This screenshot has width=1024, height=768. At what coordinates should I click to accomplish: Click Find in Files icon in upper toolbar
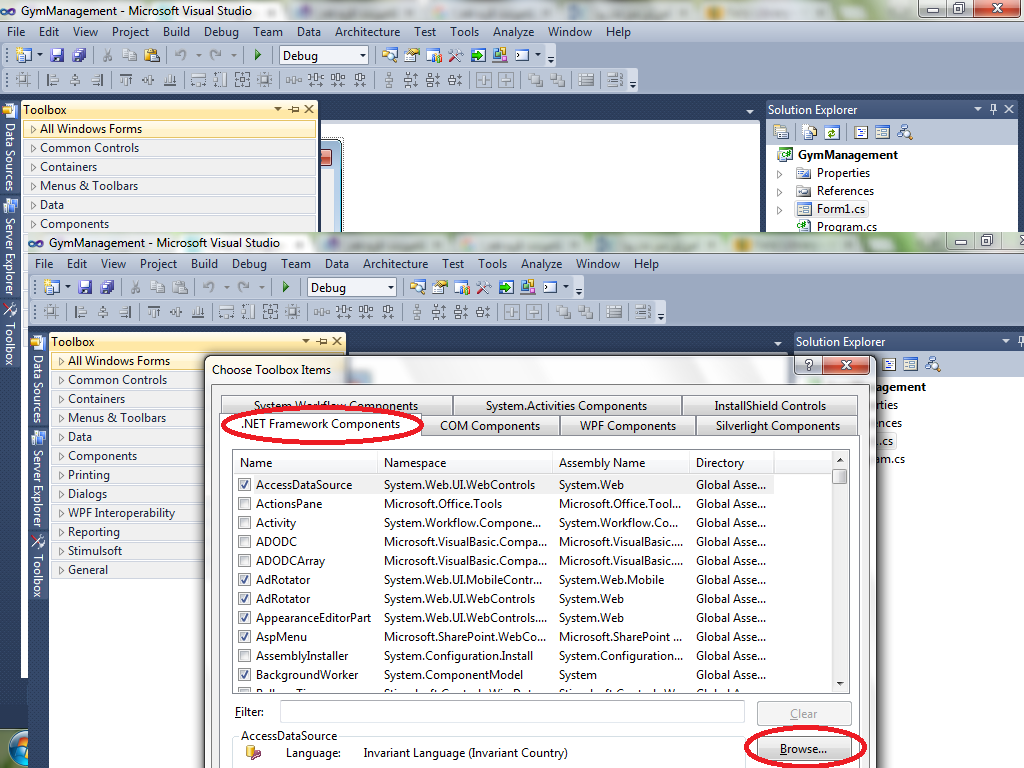pyautogui.click(x=390, y=56)
